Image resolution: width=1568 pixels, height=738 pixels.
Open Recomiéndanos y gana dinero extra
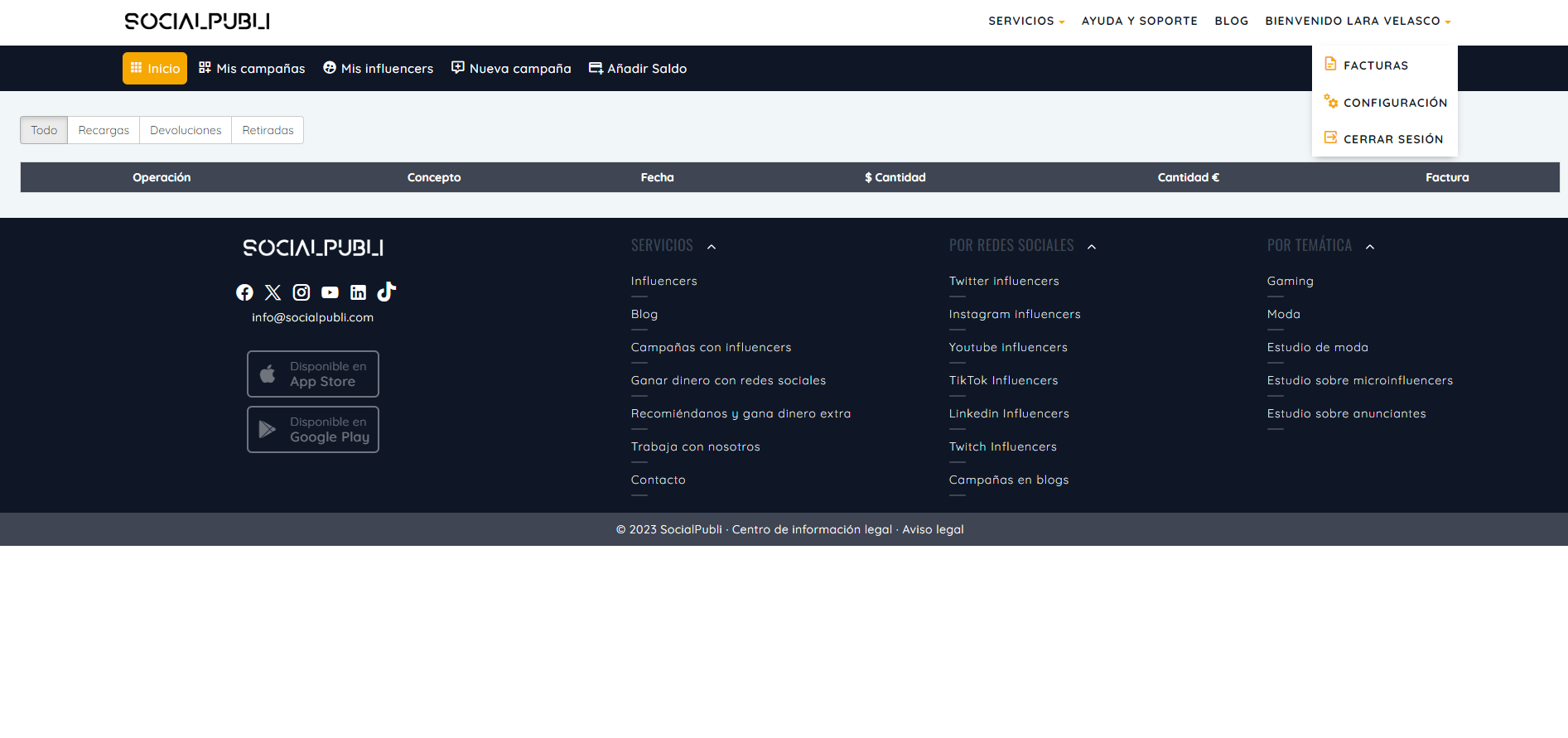click(x=741, y=413)
